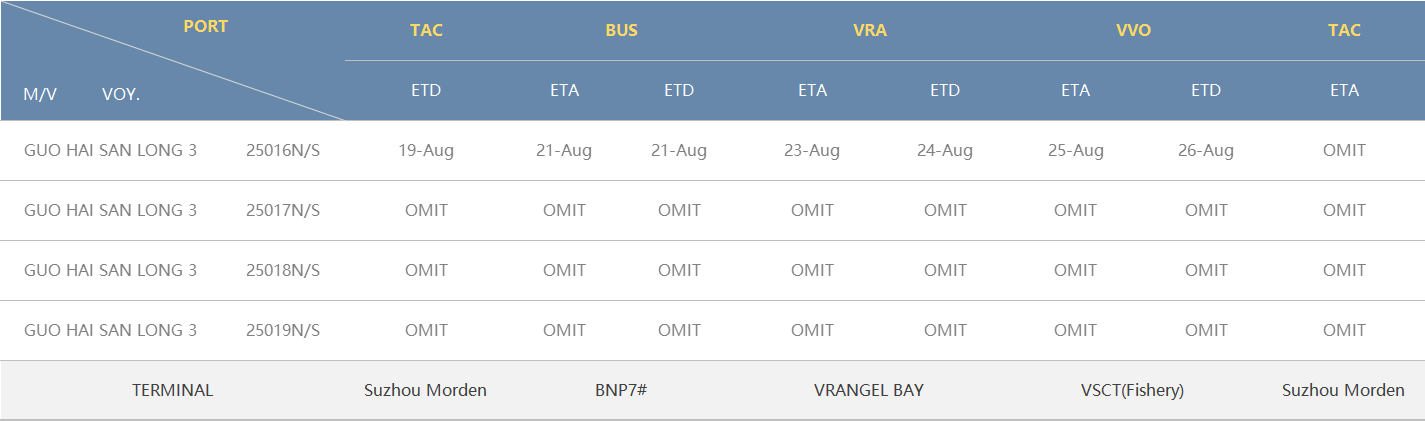Click the 26-Aug VVO ETD cell
This screenshot has height=421, width=1425.
[1206, 151]
